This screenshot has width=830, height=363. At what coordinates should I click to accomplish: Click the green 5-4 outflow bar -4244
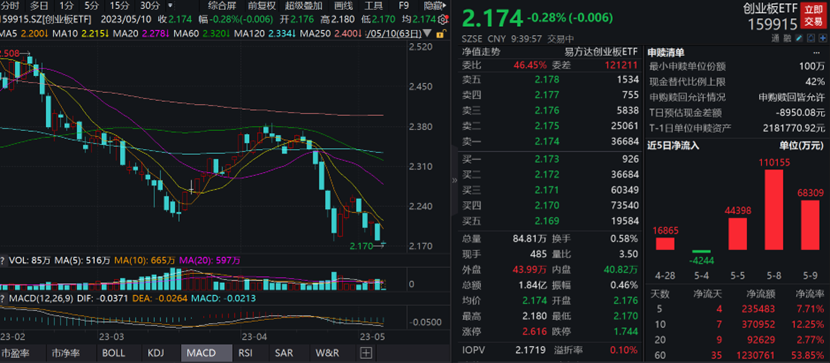coord(702,251)
